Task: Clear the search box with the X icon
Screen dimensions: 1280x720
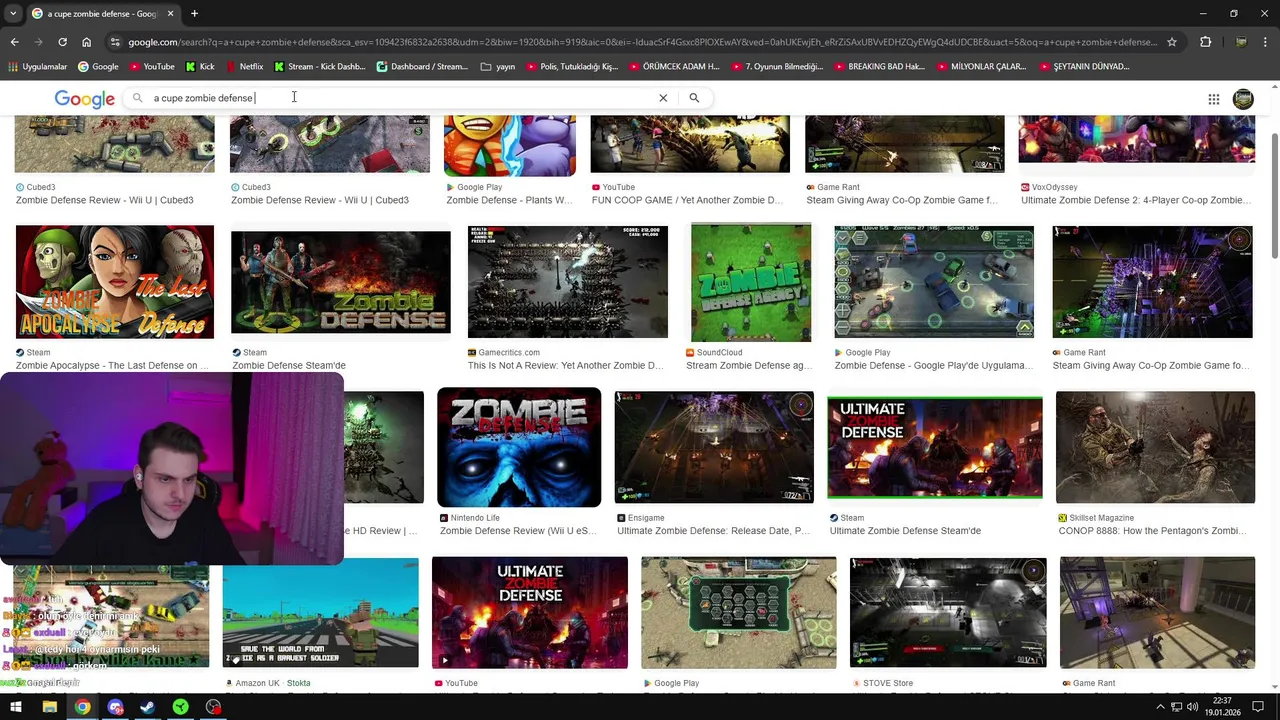Action: coord(662,98)
